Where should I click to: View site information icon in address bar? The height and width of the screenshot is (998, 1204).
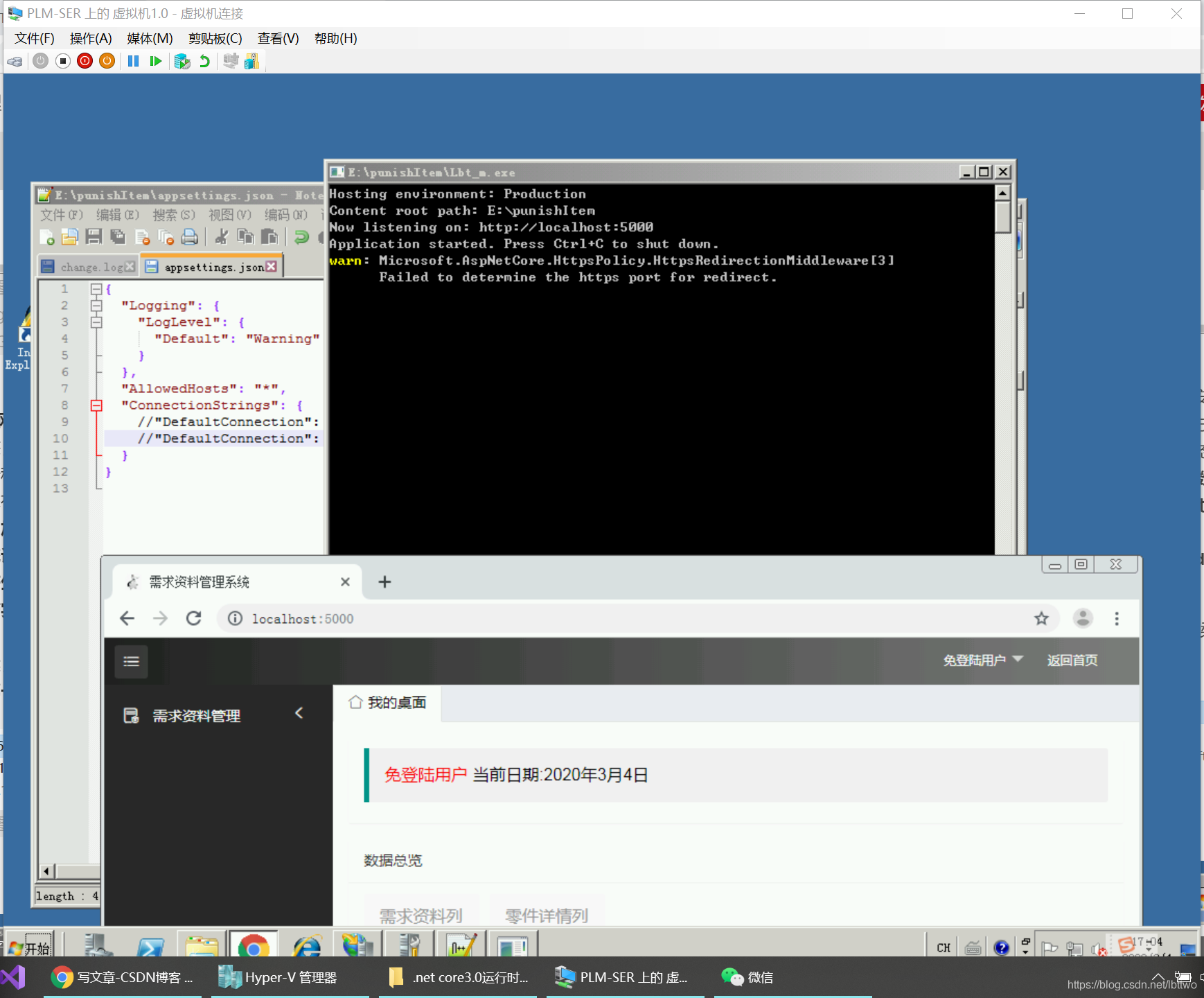click(235, 618)
